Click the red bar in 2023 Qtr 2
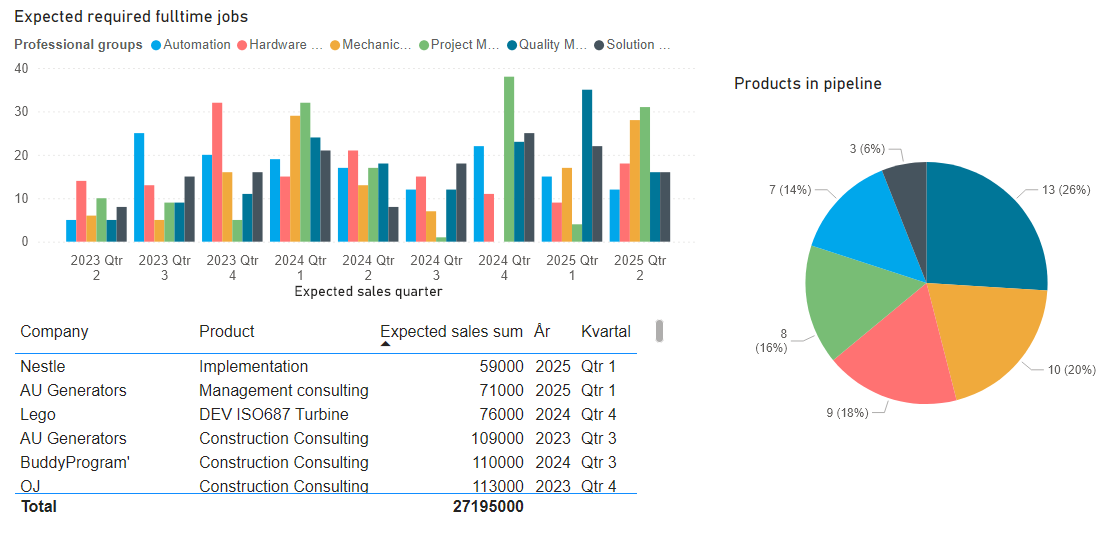1101x536 pixels. [81, 211]
